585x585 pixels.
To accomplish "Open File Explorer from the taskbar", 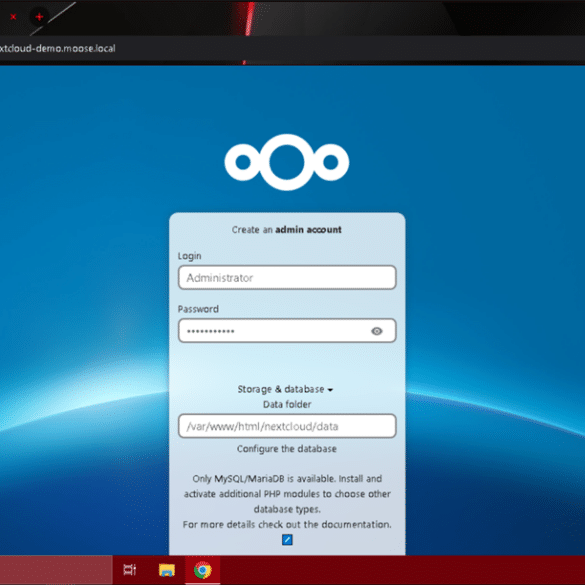I will pyautogui.click(x=166, y=570).
